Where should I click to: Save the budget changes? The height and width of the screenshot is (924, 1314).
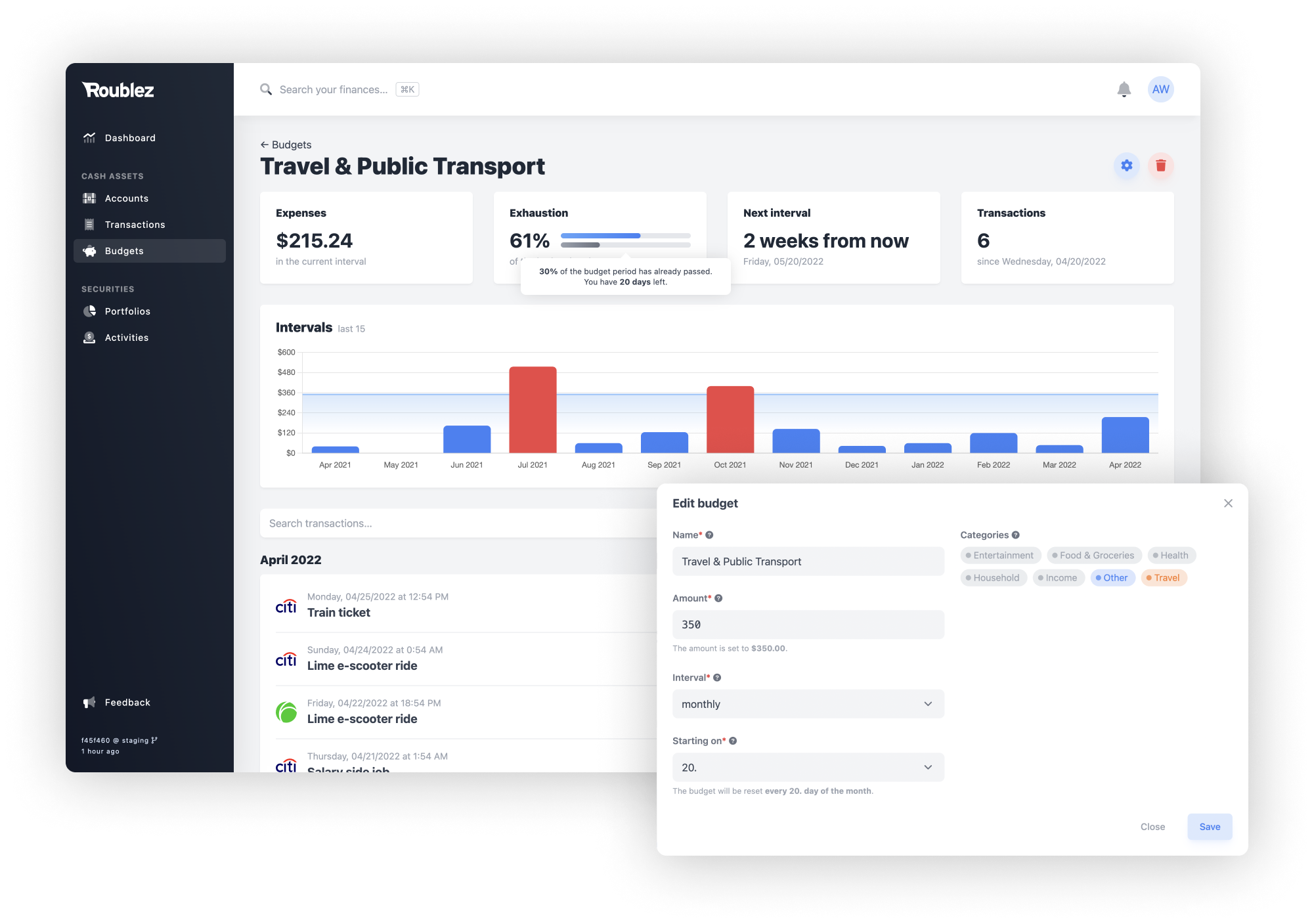point(1210,827)
